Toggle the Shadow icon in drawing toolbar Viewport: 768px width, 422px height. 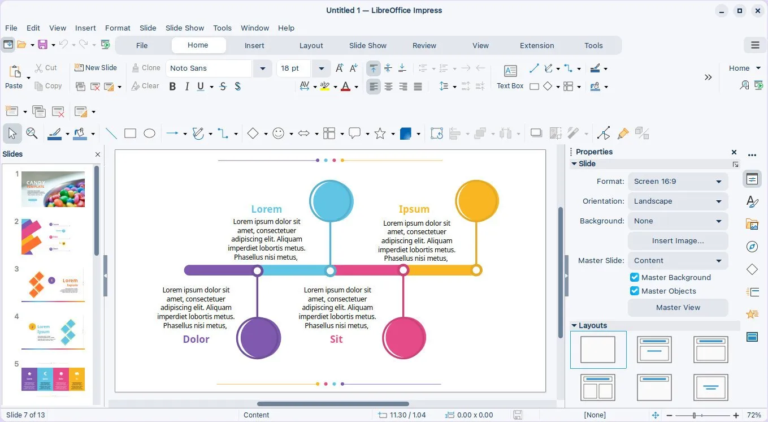[x=536, y=133]
